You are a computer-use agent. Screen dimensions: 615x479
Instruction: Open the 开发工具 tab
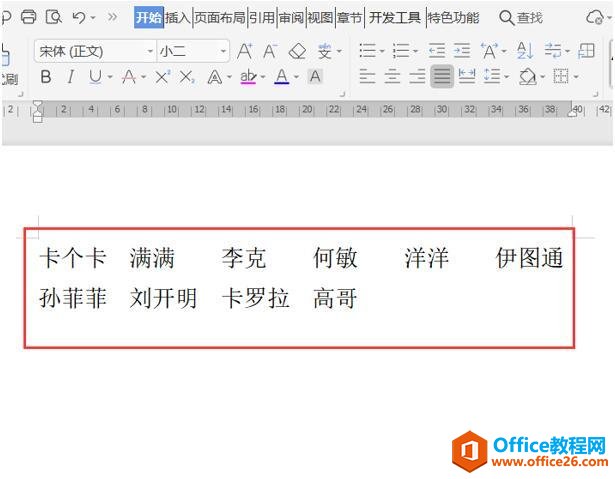click(x=395, y=18)
